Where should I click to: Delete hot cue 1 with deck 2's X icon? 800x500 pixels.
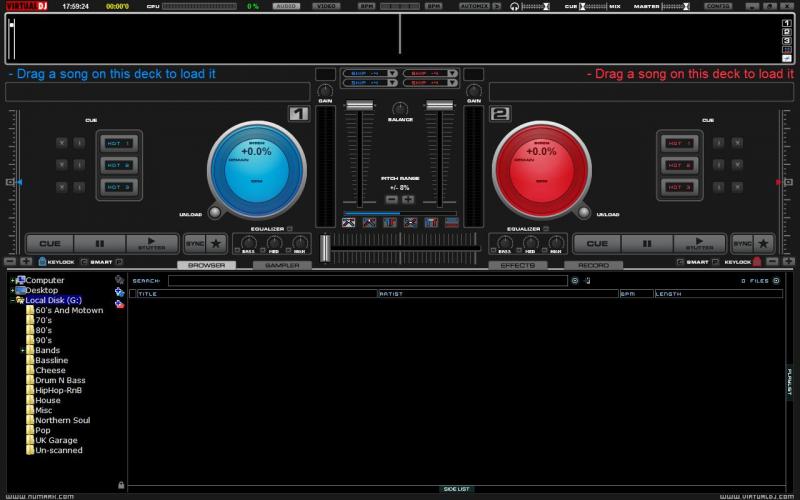coord(737,143)
